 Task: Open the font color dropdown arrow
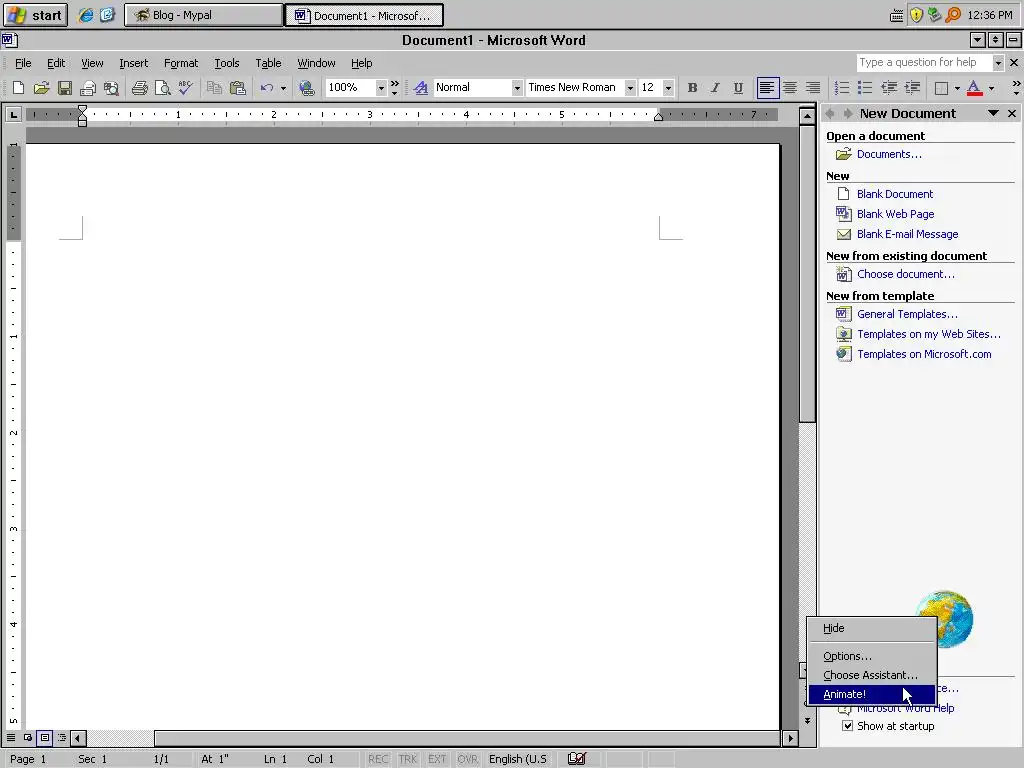pyautogui.click(x=991, y=88)
